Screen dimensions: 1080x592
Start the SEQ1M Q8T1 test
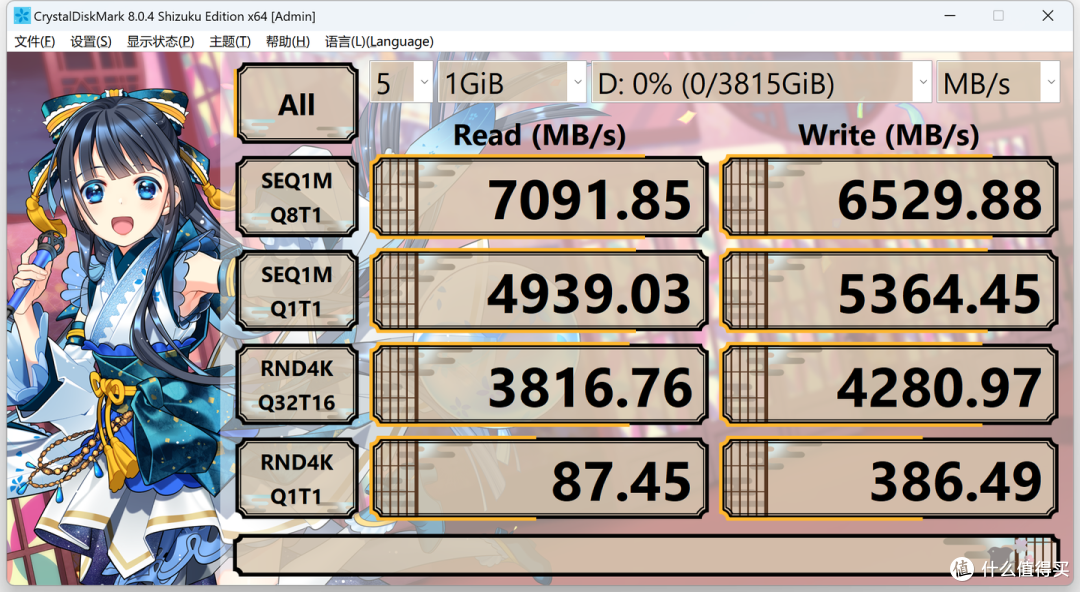tap(297, 197)
